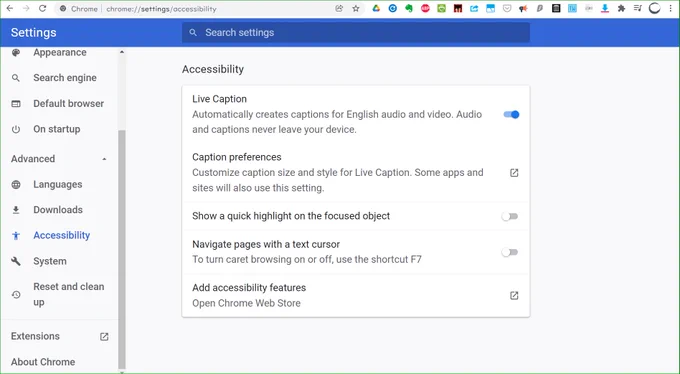Open System settings
Viewport: 680px width, 374px height.
[x=50, y=261]
